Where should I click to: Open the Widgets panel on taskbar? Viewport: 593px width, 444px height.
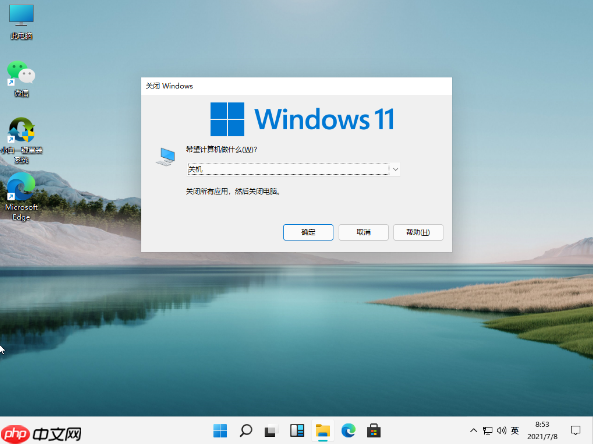point(297,430)
